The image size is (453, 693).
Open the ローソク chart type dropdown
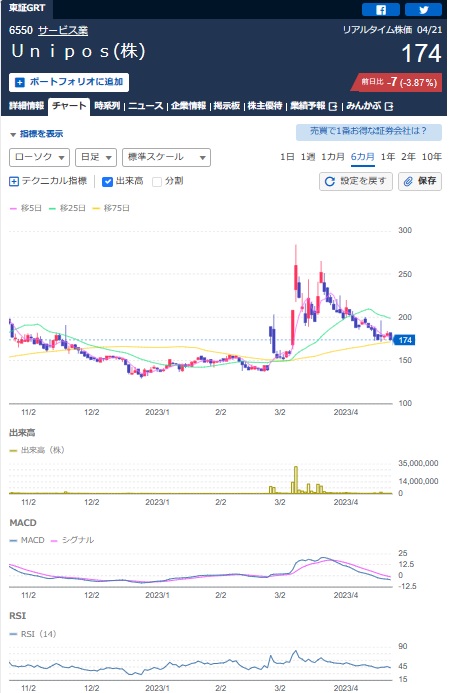(39, 157)
